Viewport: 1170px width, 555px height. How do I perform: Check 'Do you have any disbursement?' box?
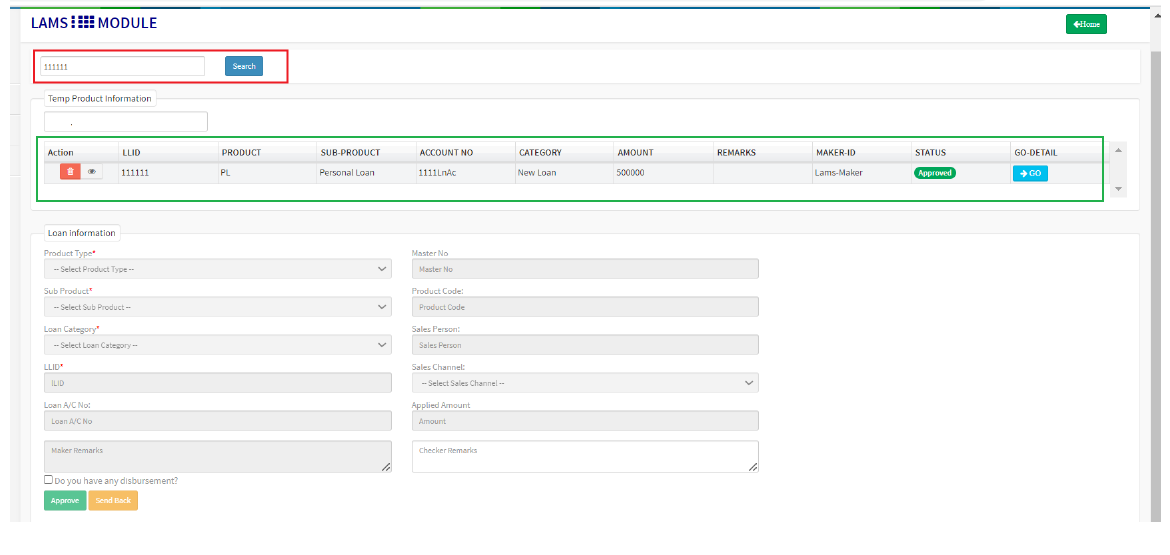[49, 480]
